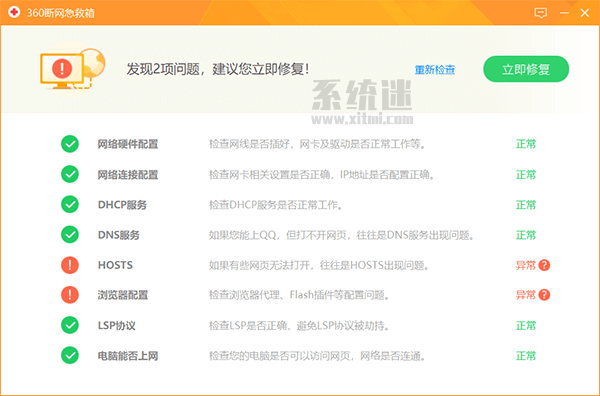Click description 检查您的电脑是否可以访问网页

pyautogui.click(x=317, y=356)
